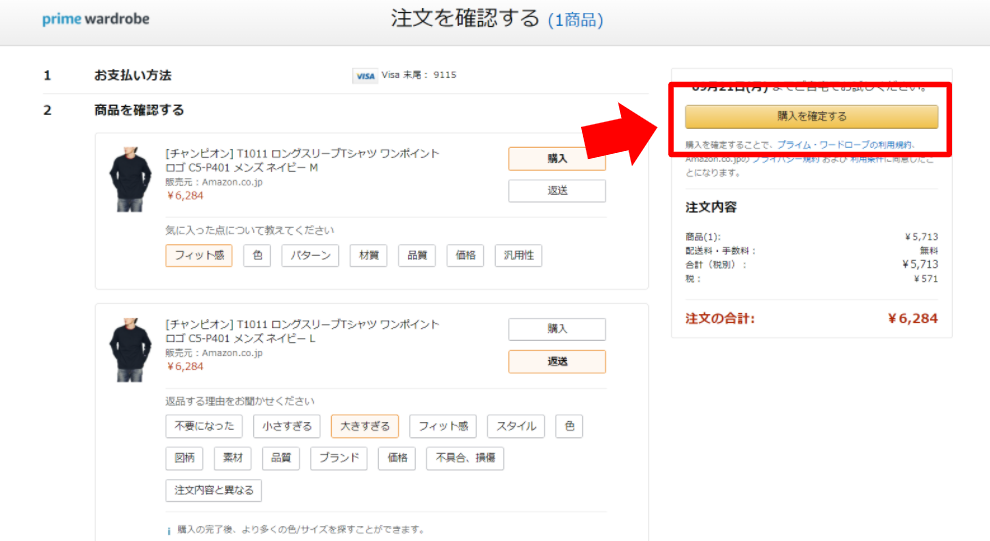
Task: Pick 品質 return reason for L shirt
Action: tap(281, 458)
